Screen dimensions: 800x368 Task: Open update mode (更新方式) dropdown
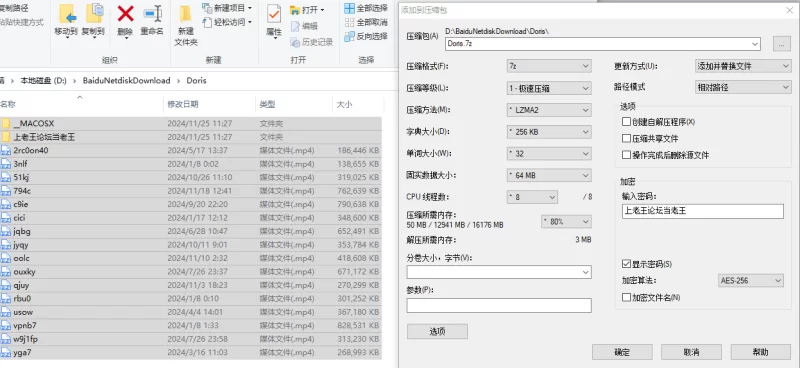tap(743, 66)
